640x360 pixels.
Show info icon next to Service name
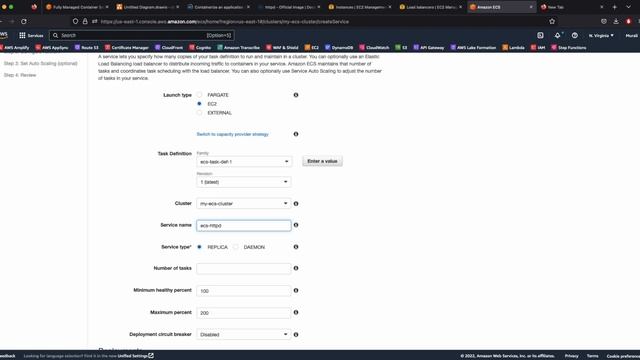[x=296, y=225]
